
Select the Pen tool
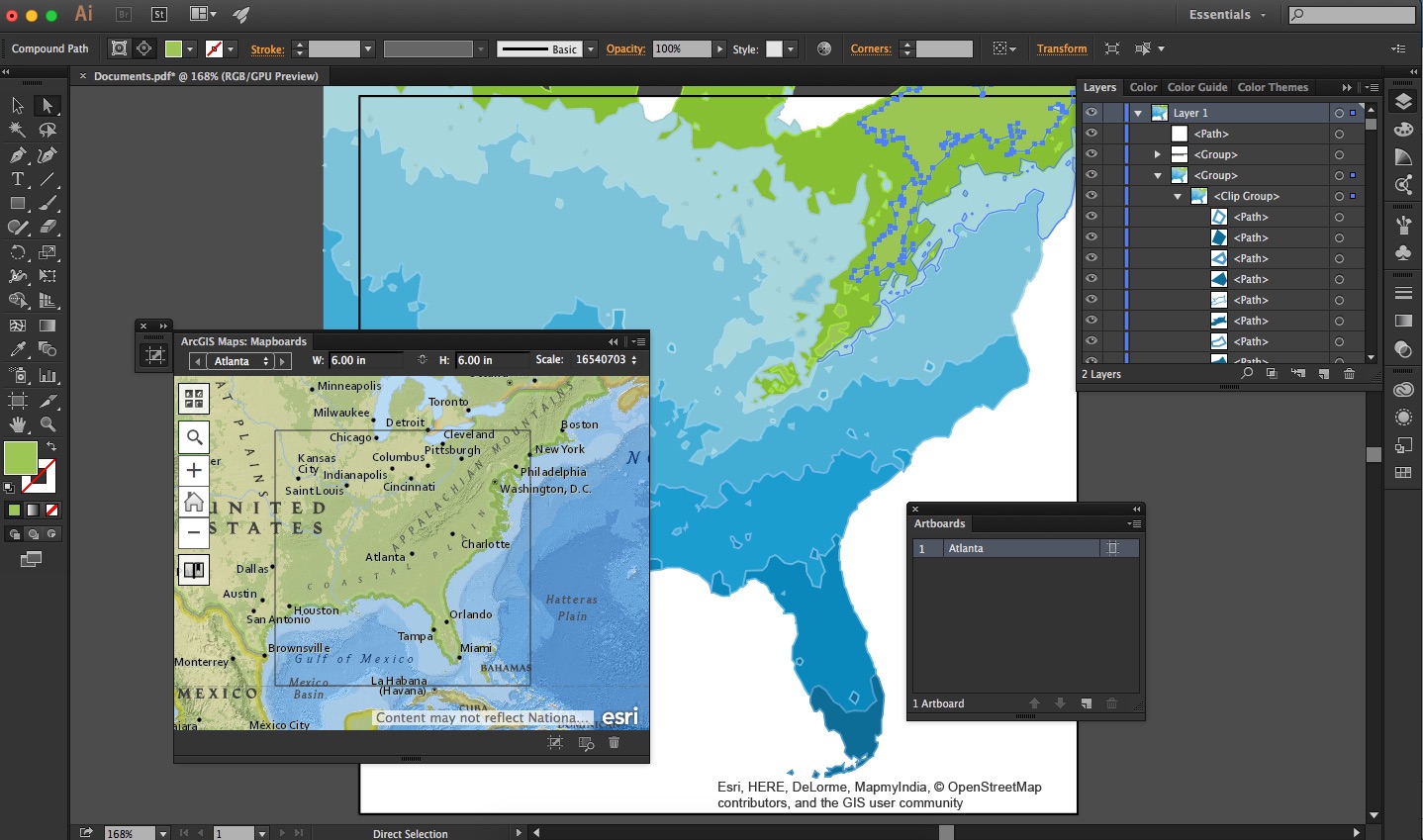click(18, 155)
